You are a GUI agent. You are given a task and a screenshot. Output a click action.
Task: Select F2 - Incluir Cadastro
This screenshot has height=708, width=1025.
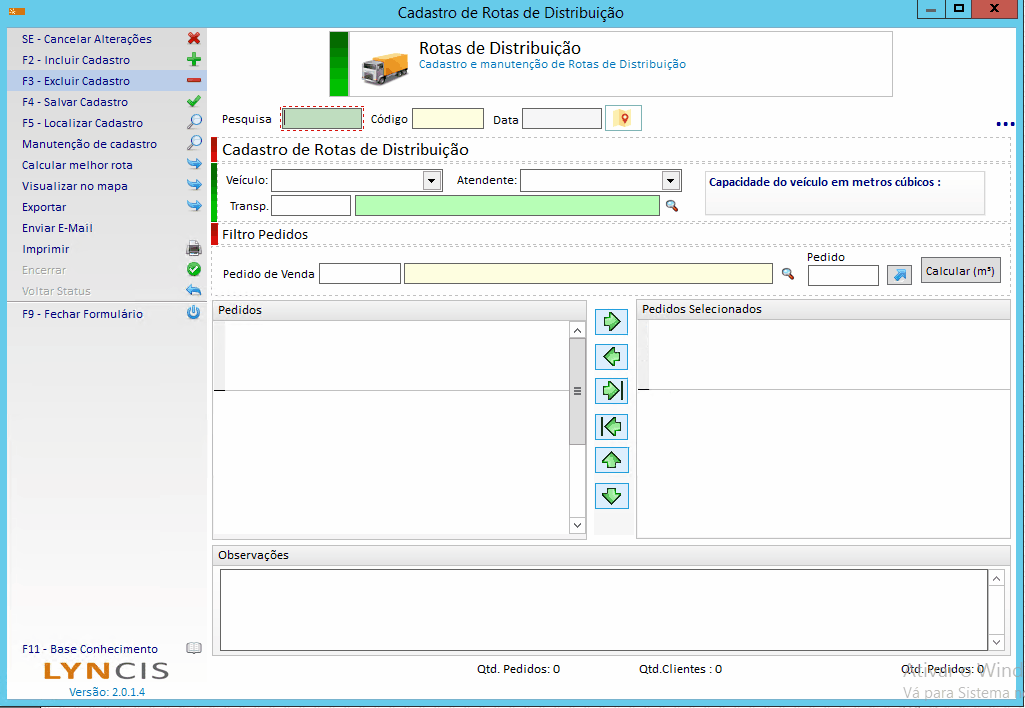(76, 60)
